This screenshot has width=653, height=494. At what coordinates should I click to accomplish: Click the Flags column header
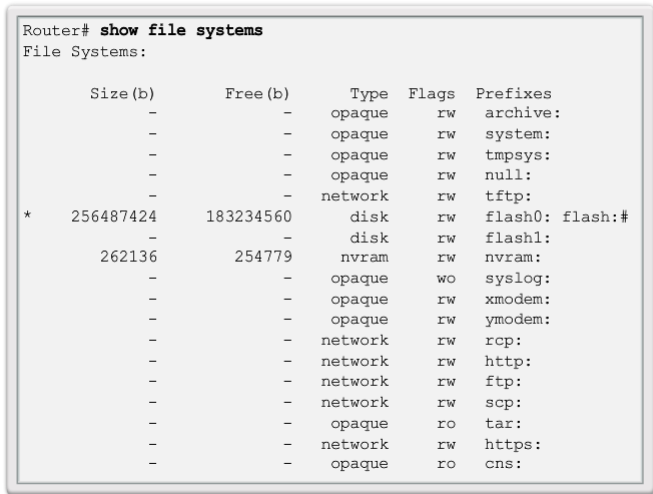click(x=432, y=95)
